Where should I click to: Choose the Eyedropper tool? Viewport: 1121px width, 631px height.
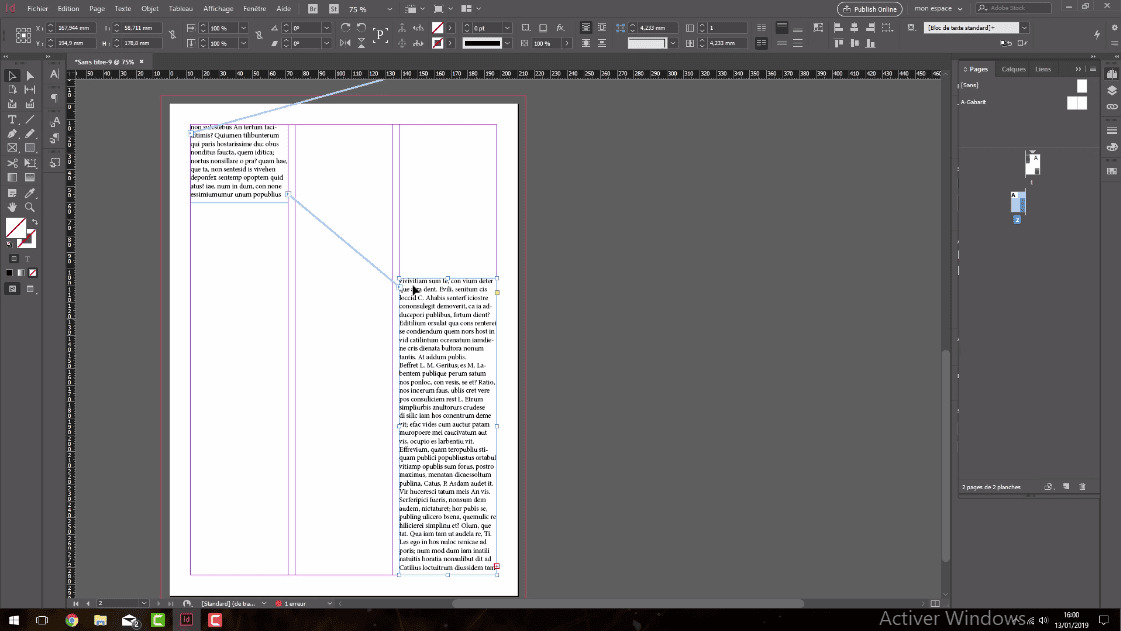[x=29, y=193]
